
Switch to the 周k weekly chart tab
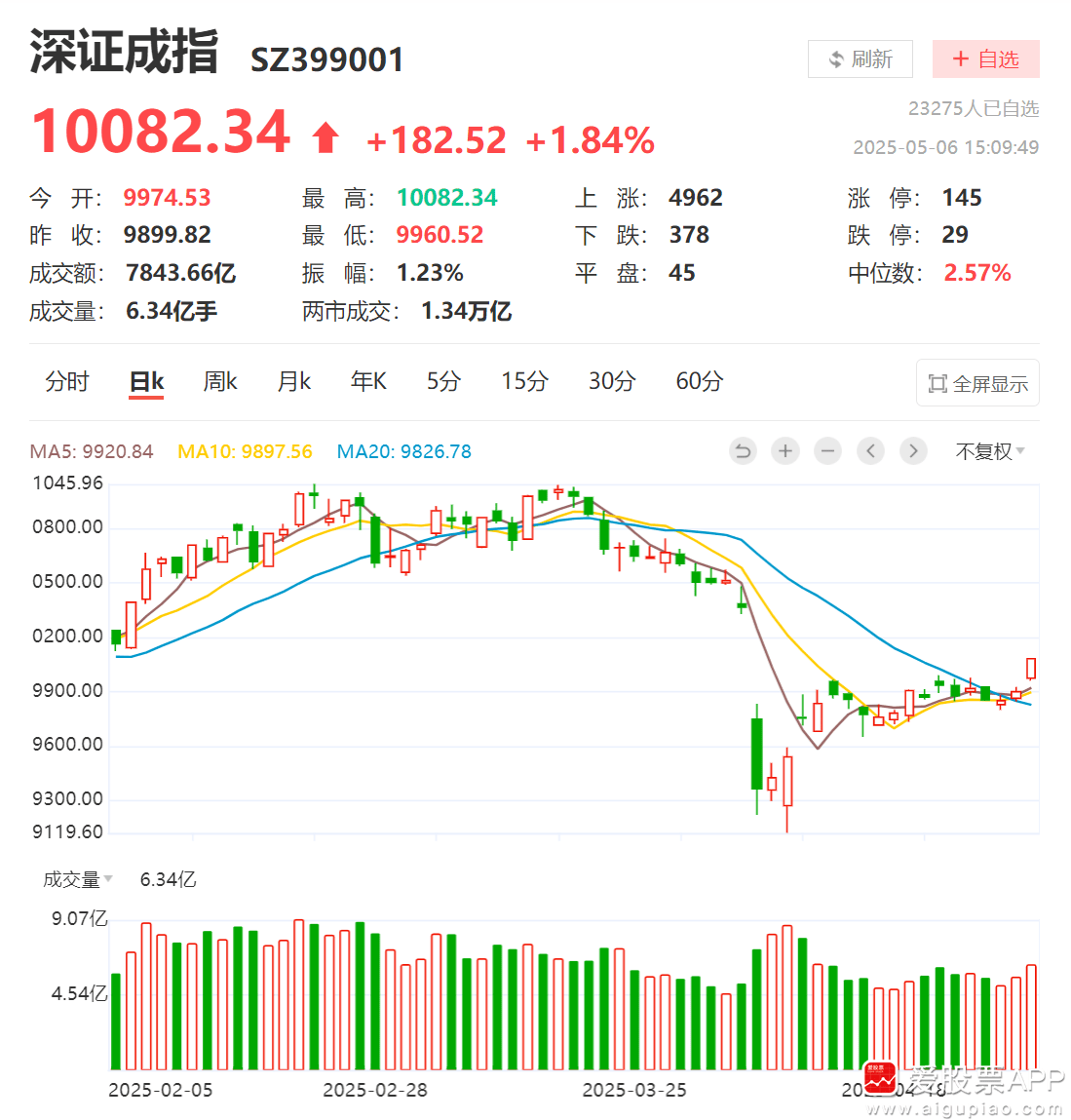[x=219, y=382]
